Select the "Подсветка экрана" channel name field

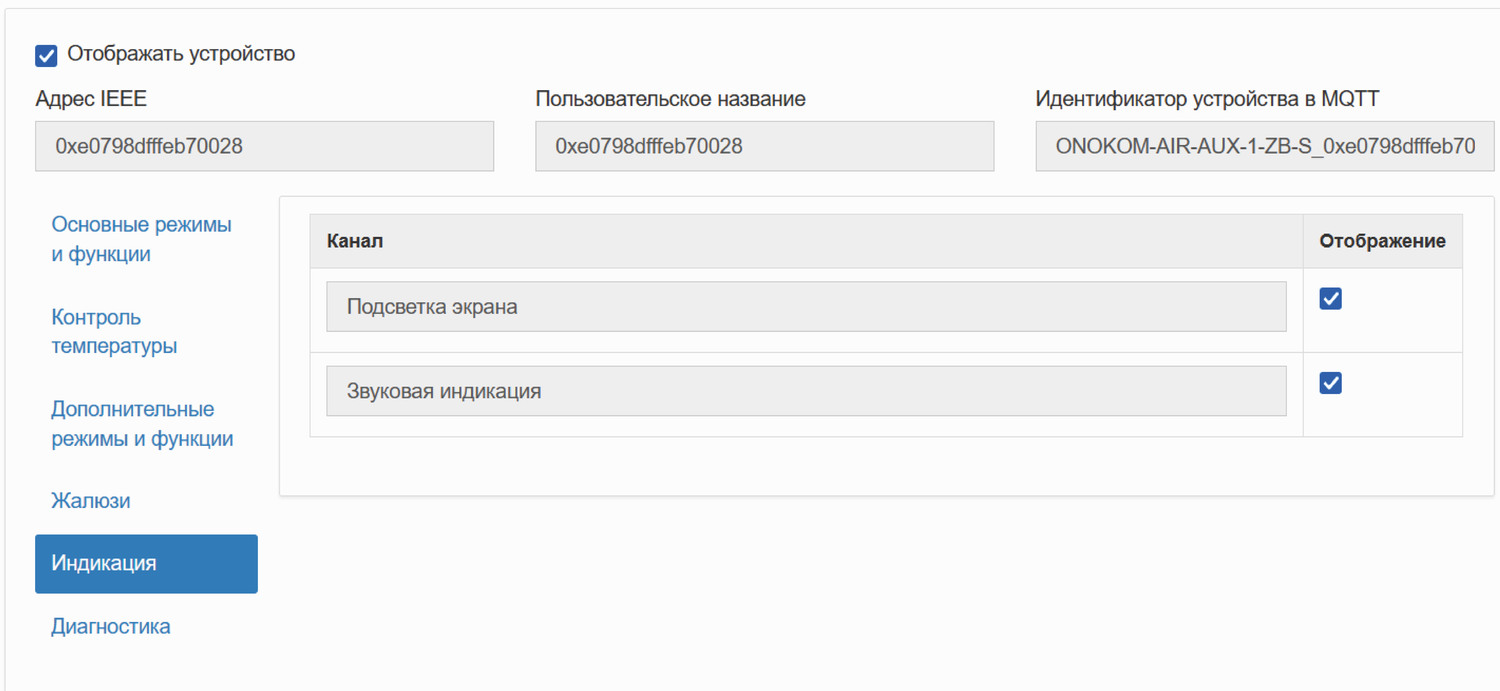806,306
